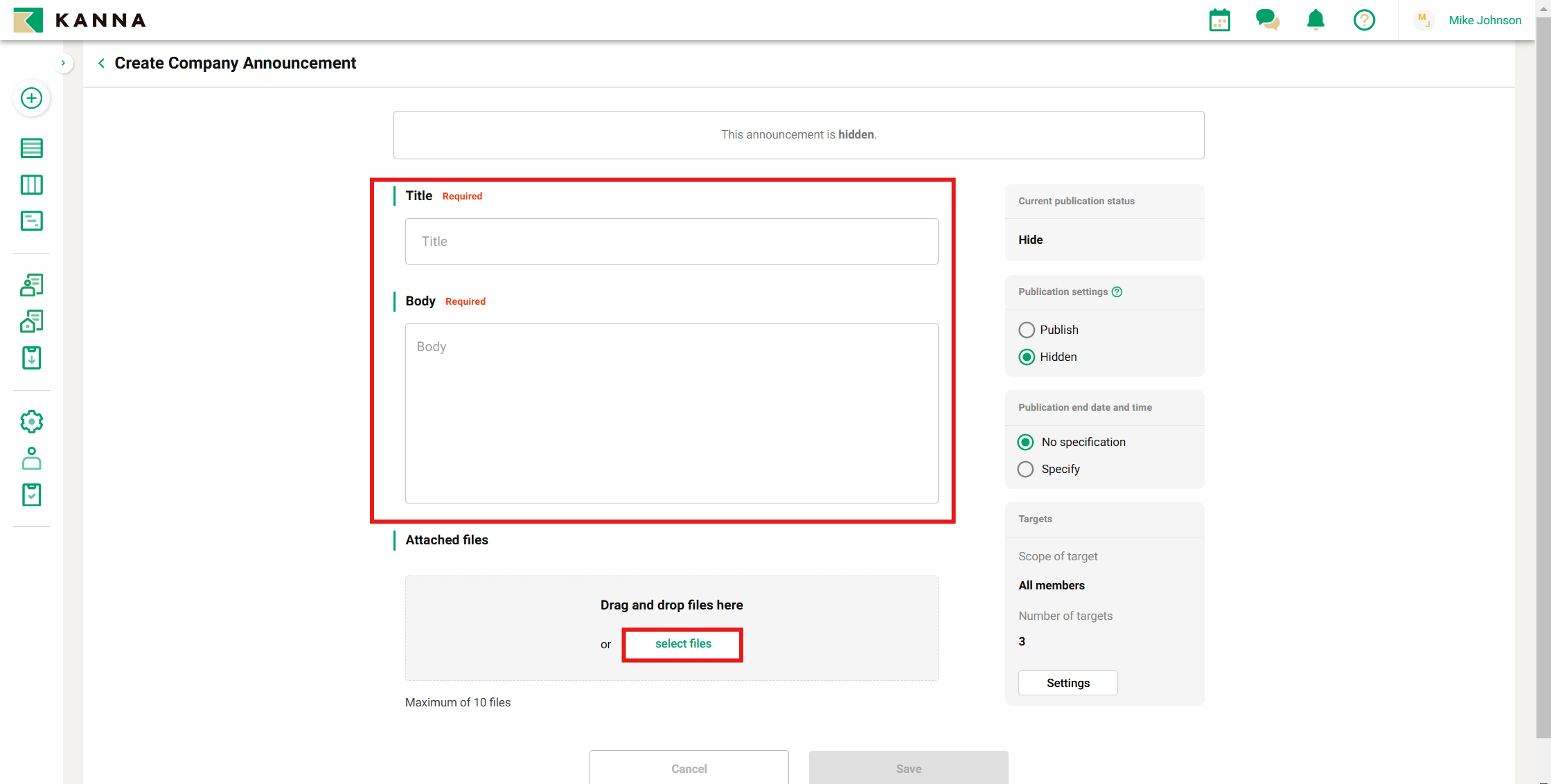Click the plus create icon in sidebar
Viewport: 1551px width, 784px height.
[x=31, y=98]
